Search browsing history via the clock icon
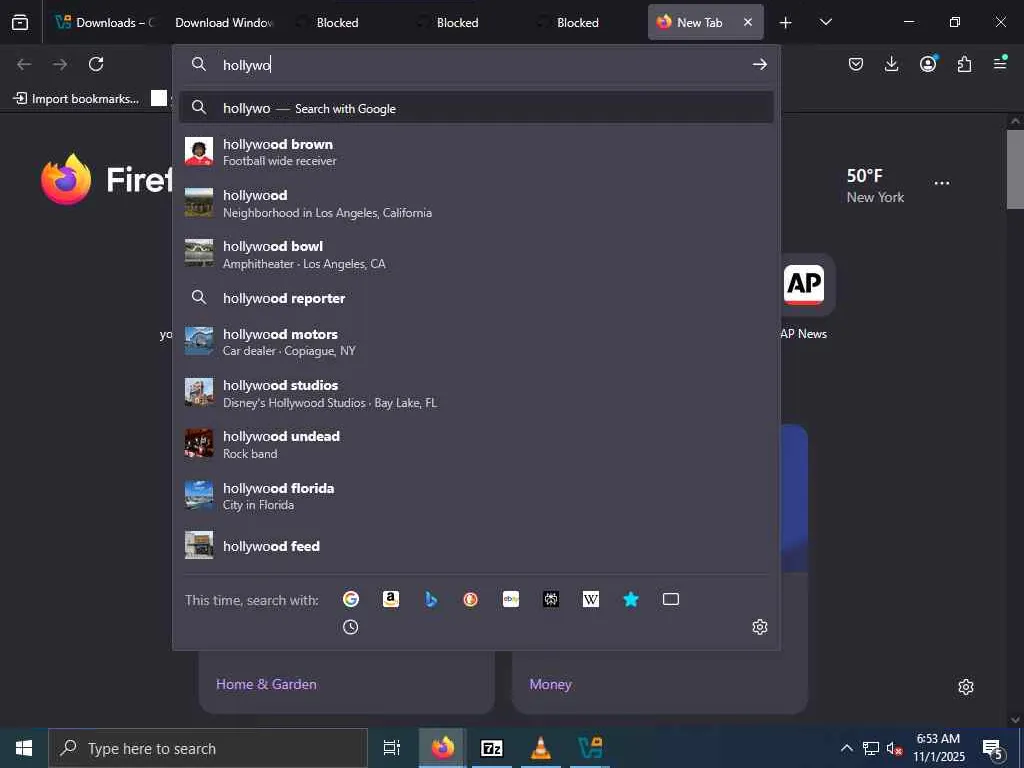The width and height of the screenshot is (1024, 768). tap(351, 627)
